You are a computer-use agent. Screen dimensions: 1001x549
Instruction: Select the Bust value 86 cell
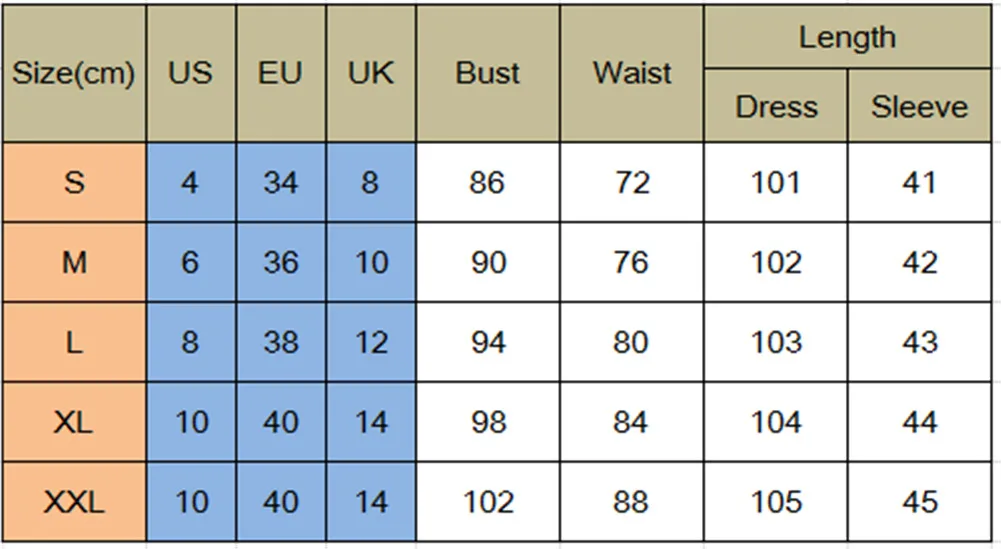(x=488, y=182)
